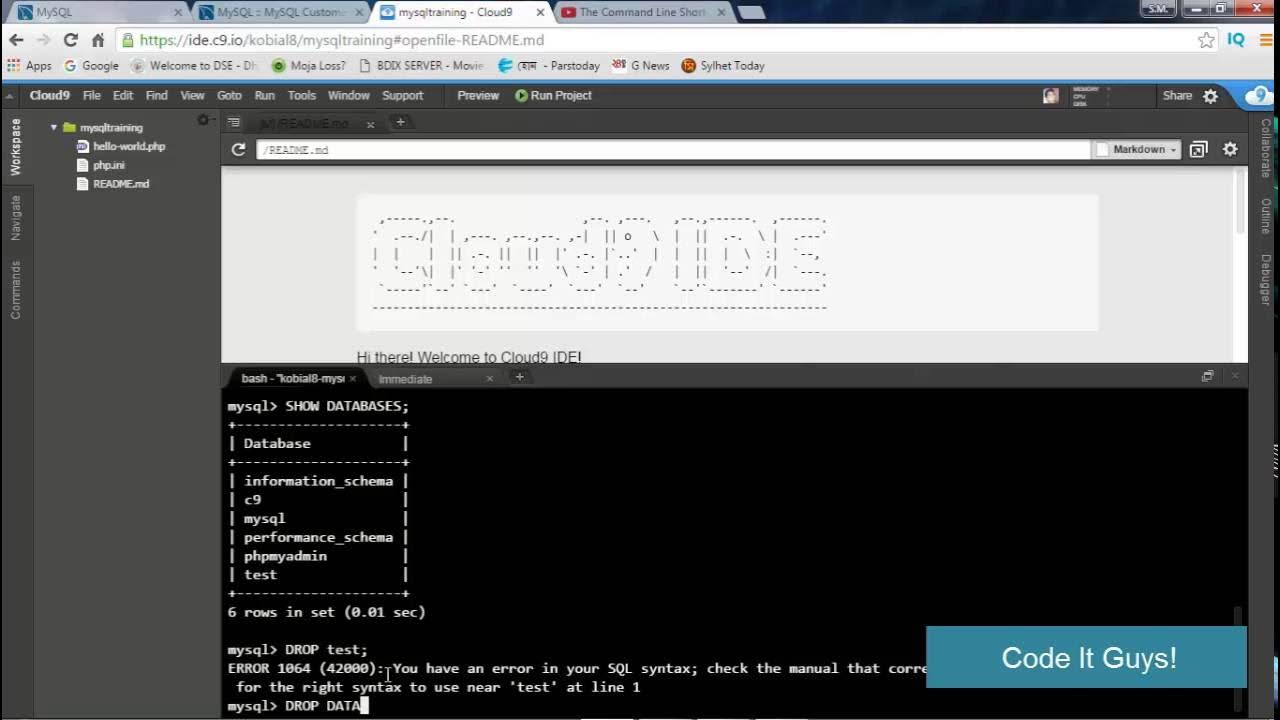Add a new editor tab with plus
The image size is (1280, 720).
400,122
